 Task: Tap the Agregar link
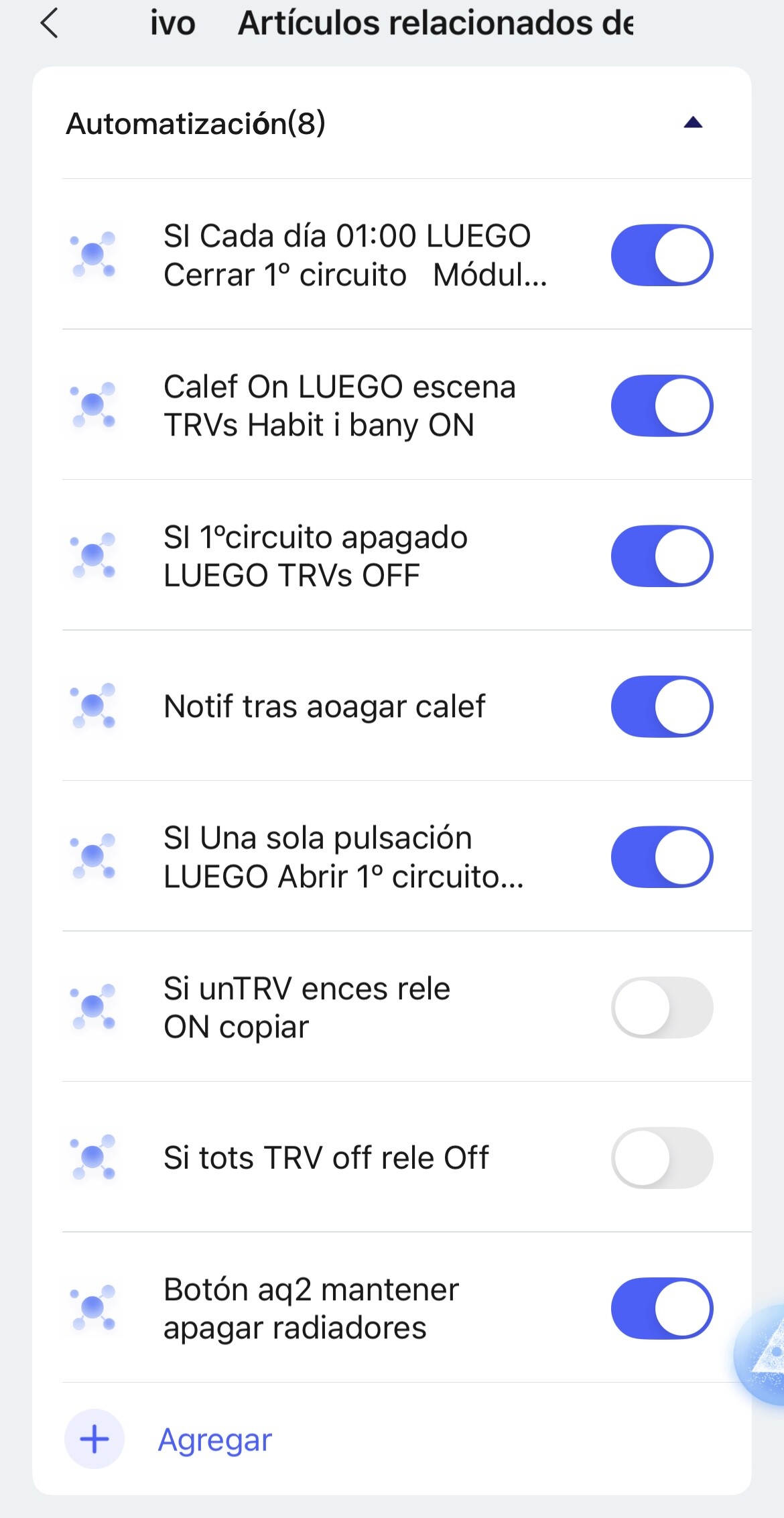(215, 1440)
